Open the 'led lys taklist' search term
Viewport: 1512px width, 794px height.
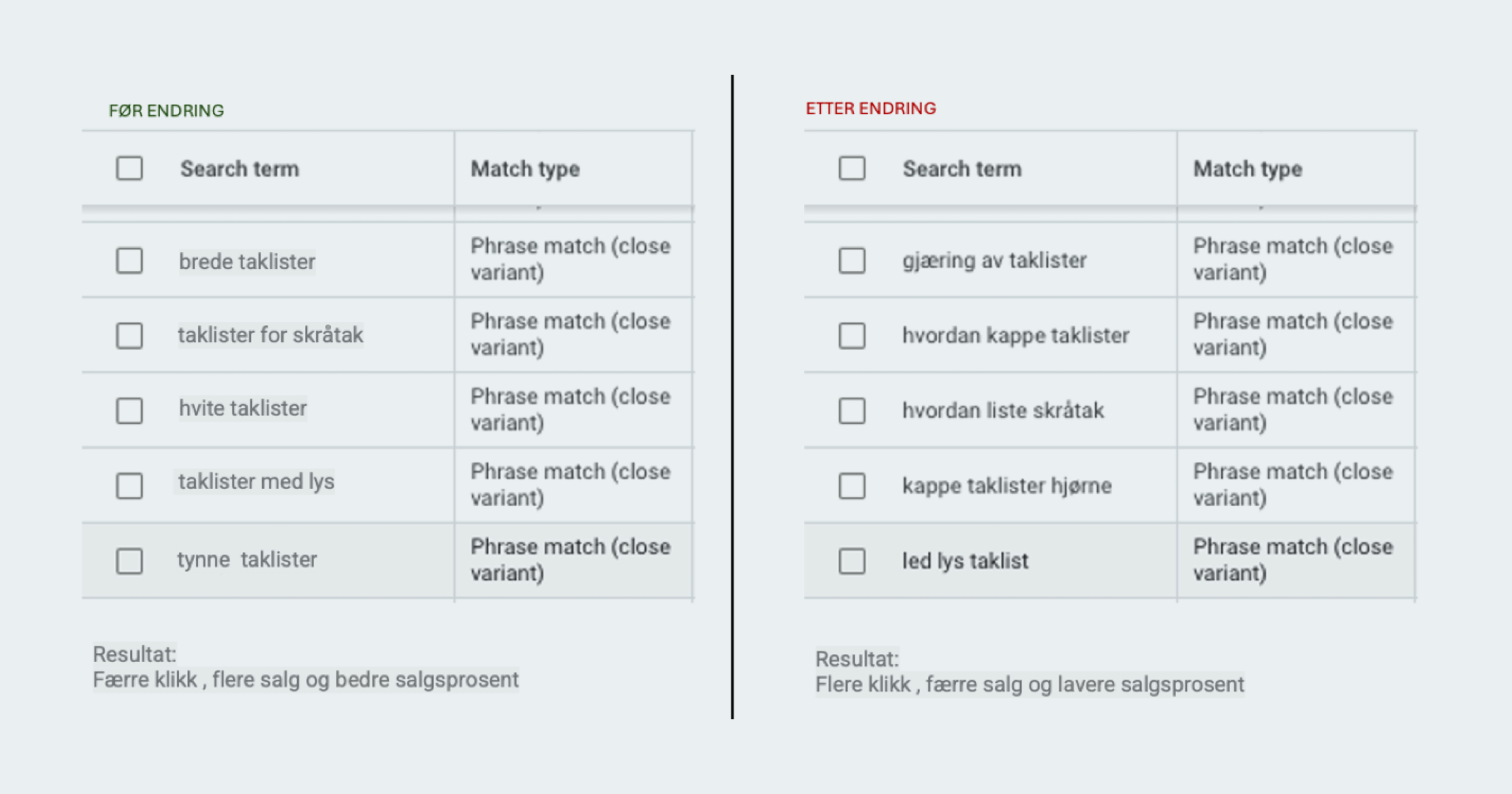pyautogui.click(x=965, y=561)
